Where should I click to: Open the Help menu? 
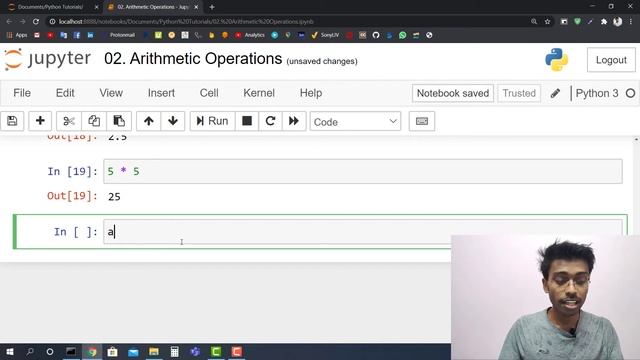[x=311, y=93]
